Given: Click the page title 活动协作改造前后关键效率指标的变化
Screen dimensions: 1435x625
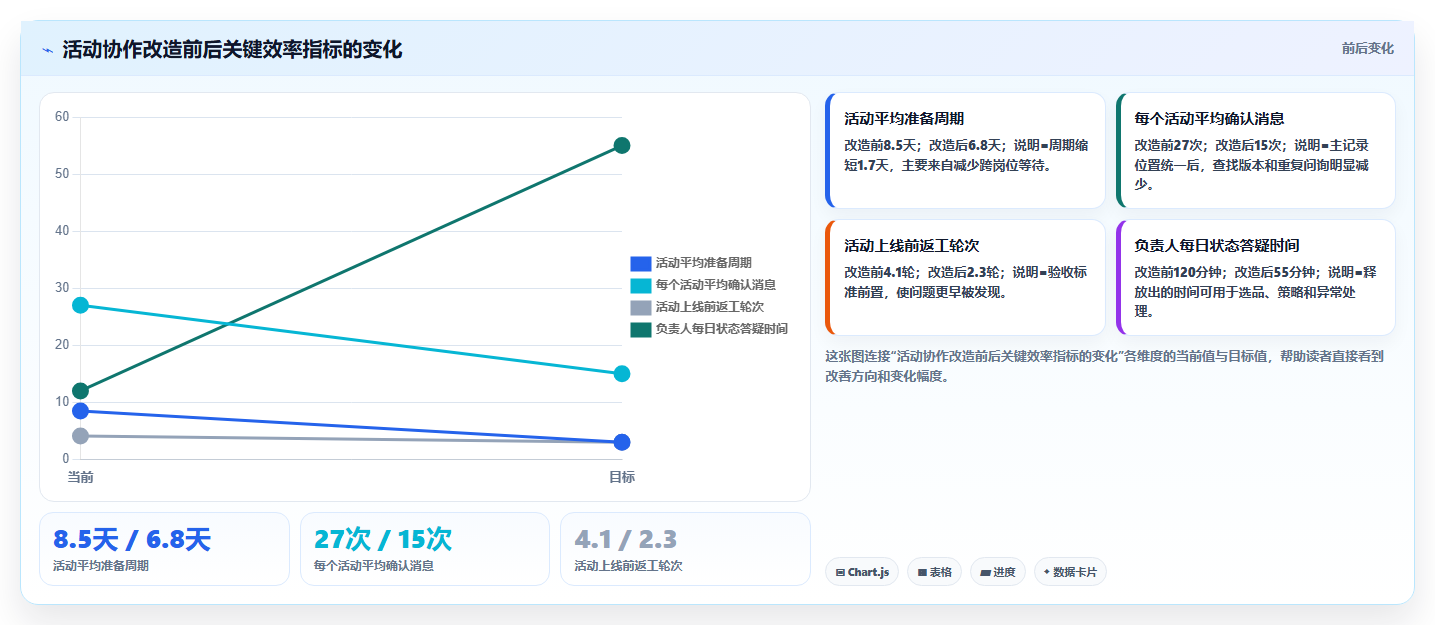Looking at the screenshot, I should [232, 49].
